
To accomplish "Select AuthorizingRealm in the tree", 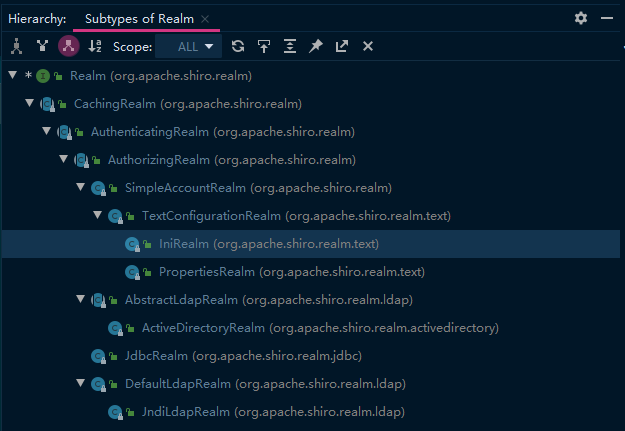I will 311,160.
